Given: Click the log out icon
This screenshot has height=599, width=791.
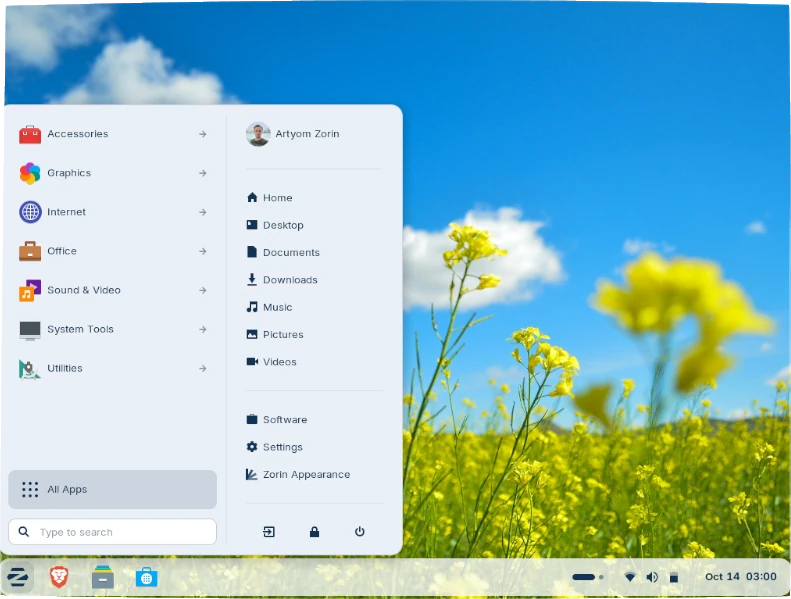Looking at the screenshot, I should pos(269,532).
